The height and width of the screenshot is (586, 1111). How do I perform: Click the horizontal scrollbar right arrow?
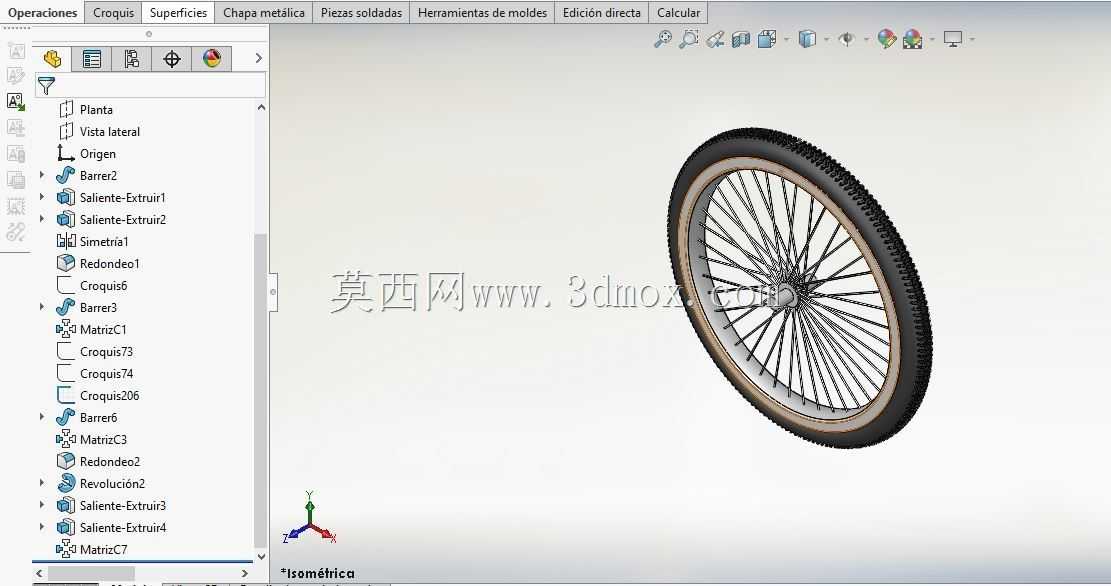245,573
